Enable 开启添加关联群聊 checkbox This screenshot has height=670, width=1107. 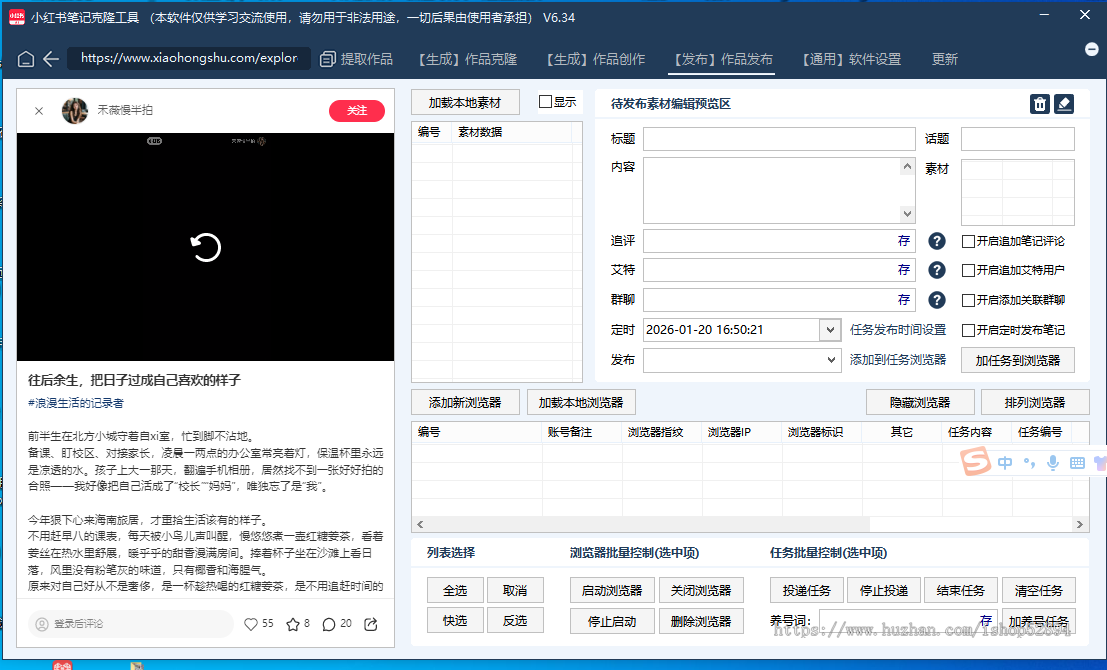coord(969,301)
